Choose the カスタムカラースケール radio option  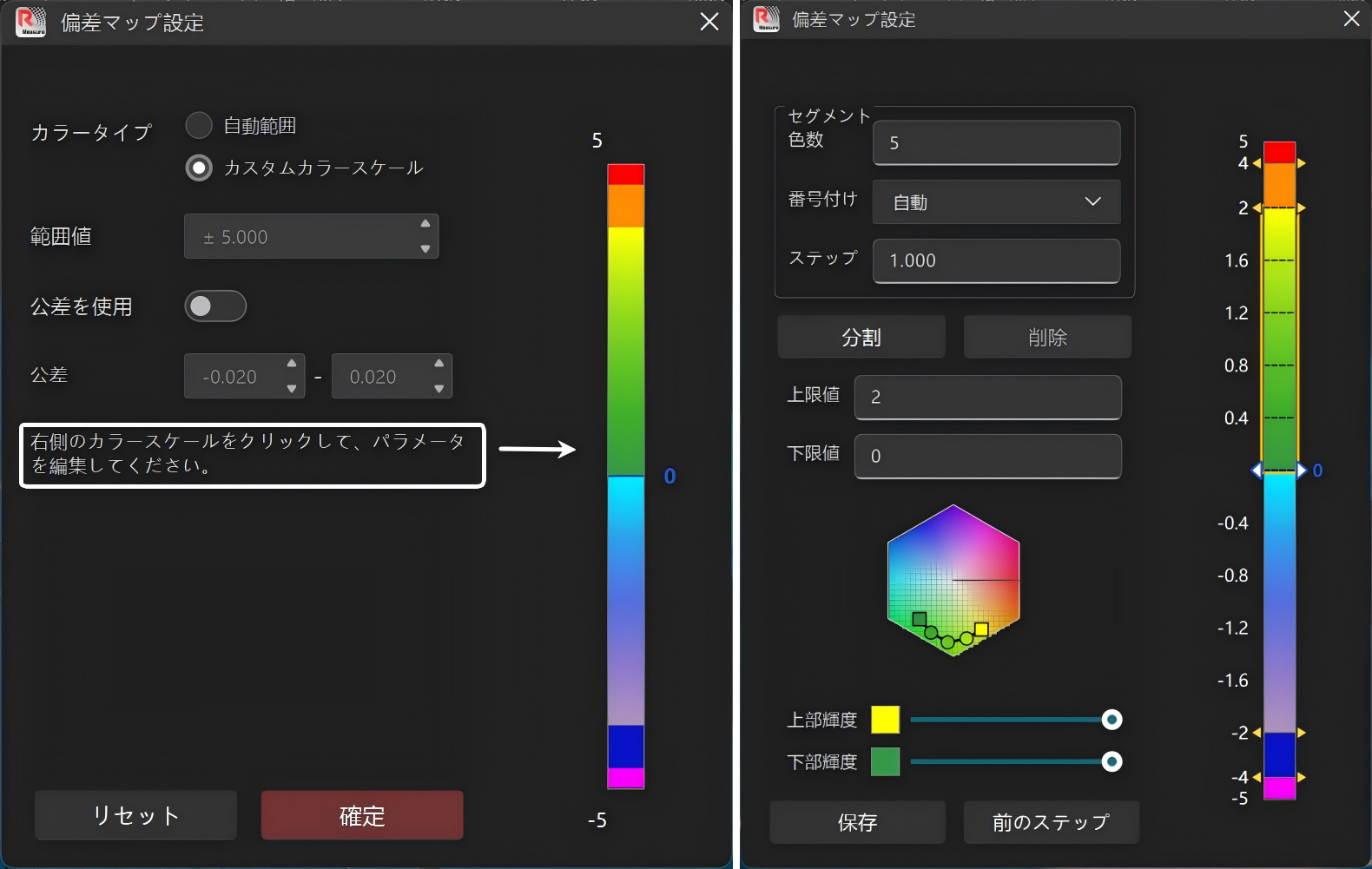[x=199, y=168]
